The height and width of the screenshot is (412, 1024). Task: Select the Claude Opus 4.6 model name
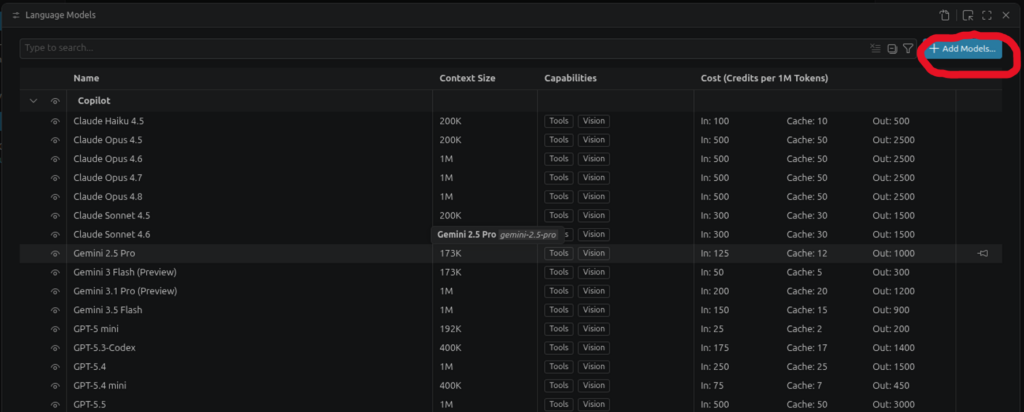108,159
